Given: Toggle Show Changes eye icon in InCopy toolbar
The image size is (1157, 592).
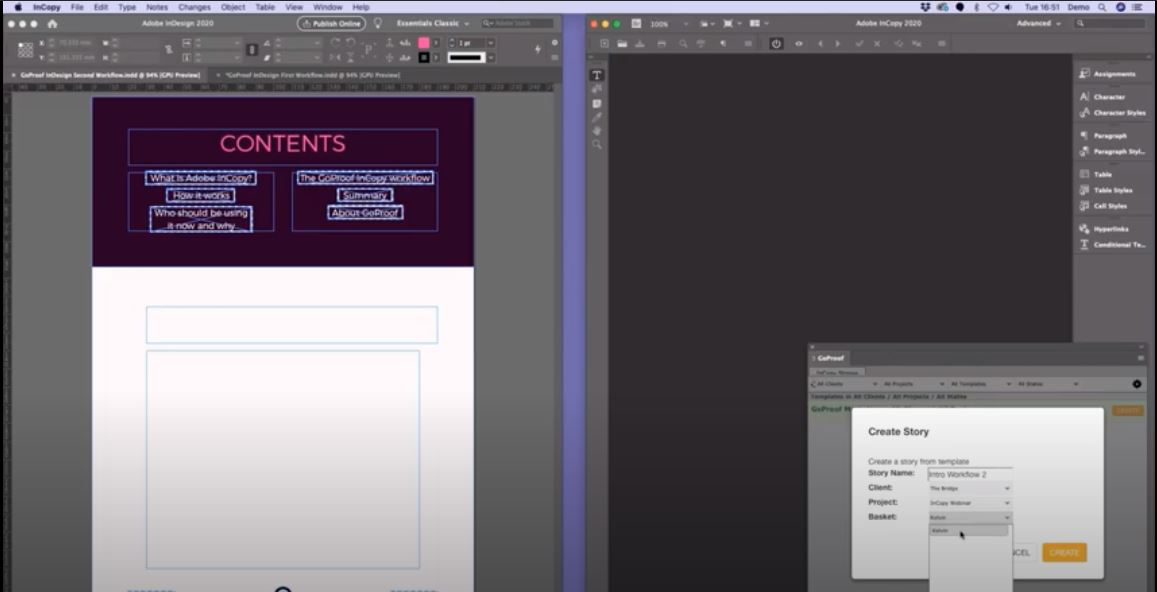Looking at the screenshot, I should [798, 44].
